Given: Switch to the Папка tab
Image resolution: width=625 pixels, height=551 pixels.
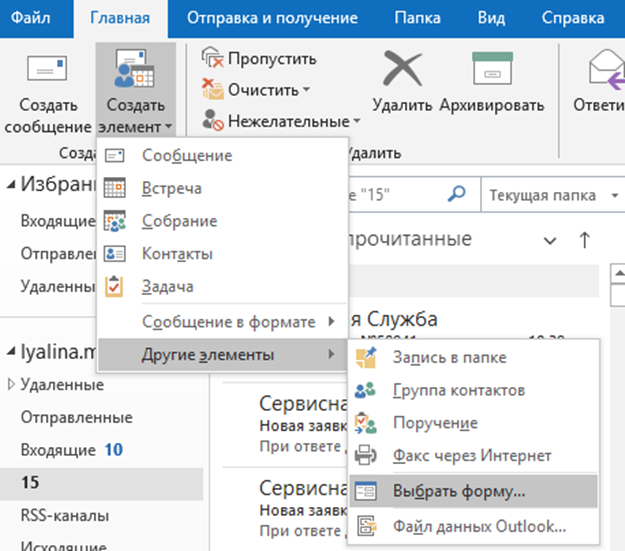Looking at the screenshot, I should pos(418,18).
